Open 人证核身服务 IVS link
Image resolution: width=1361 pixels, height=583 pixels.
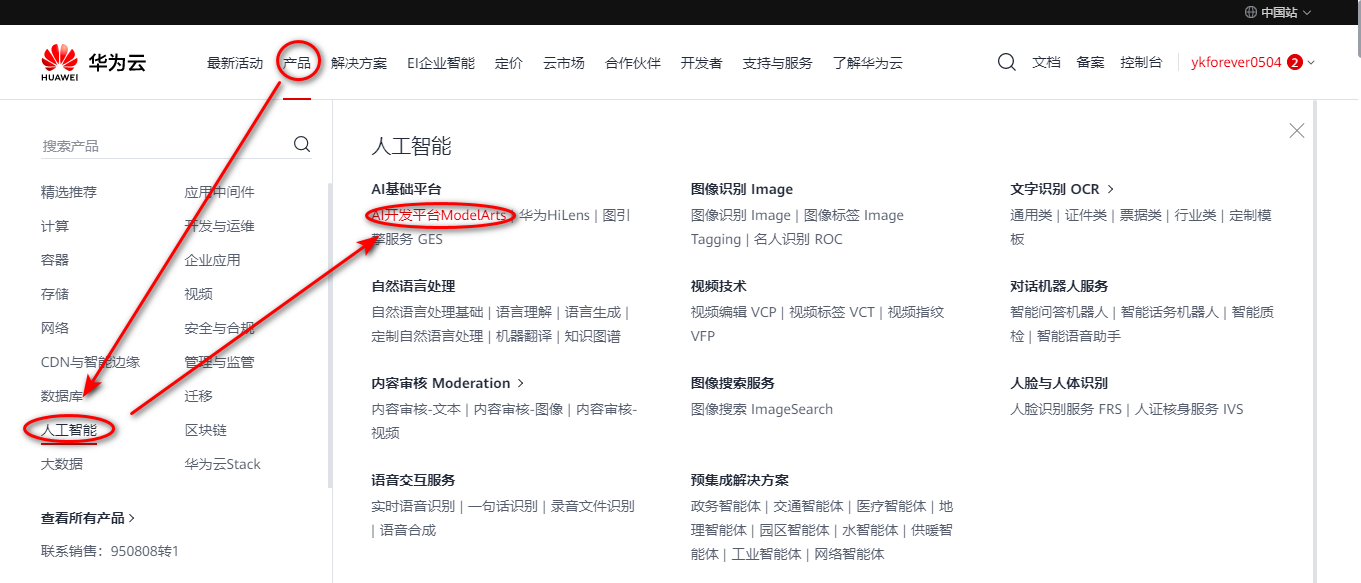coord(1189,409)
